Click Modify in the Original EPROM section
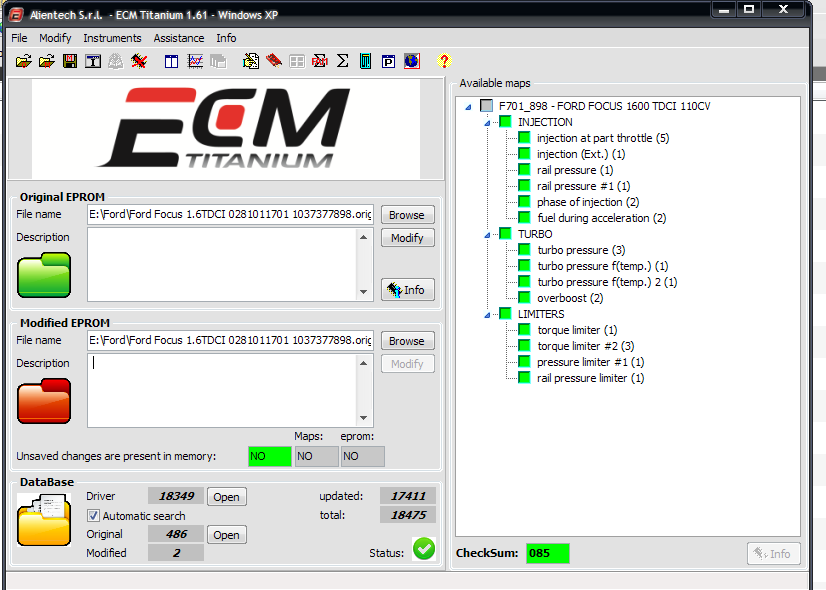 407,238
